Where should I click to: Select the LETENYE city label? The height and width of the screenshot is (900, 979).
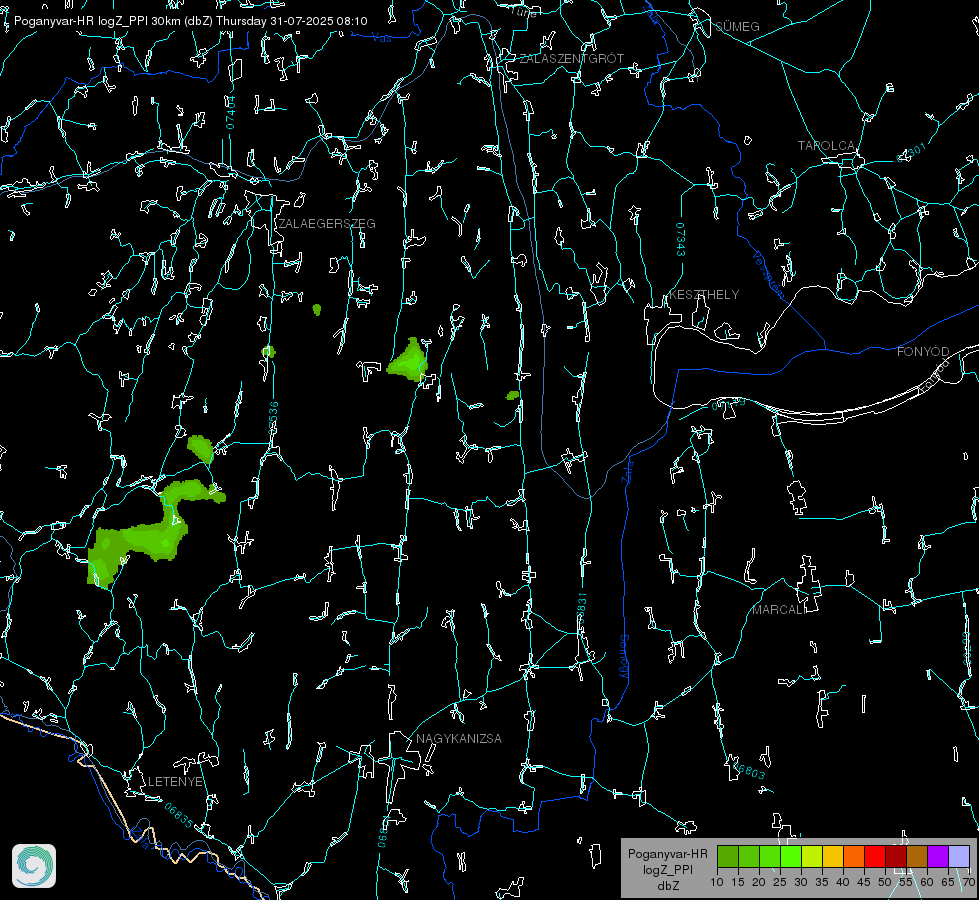point(175,781)
